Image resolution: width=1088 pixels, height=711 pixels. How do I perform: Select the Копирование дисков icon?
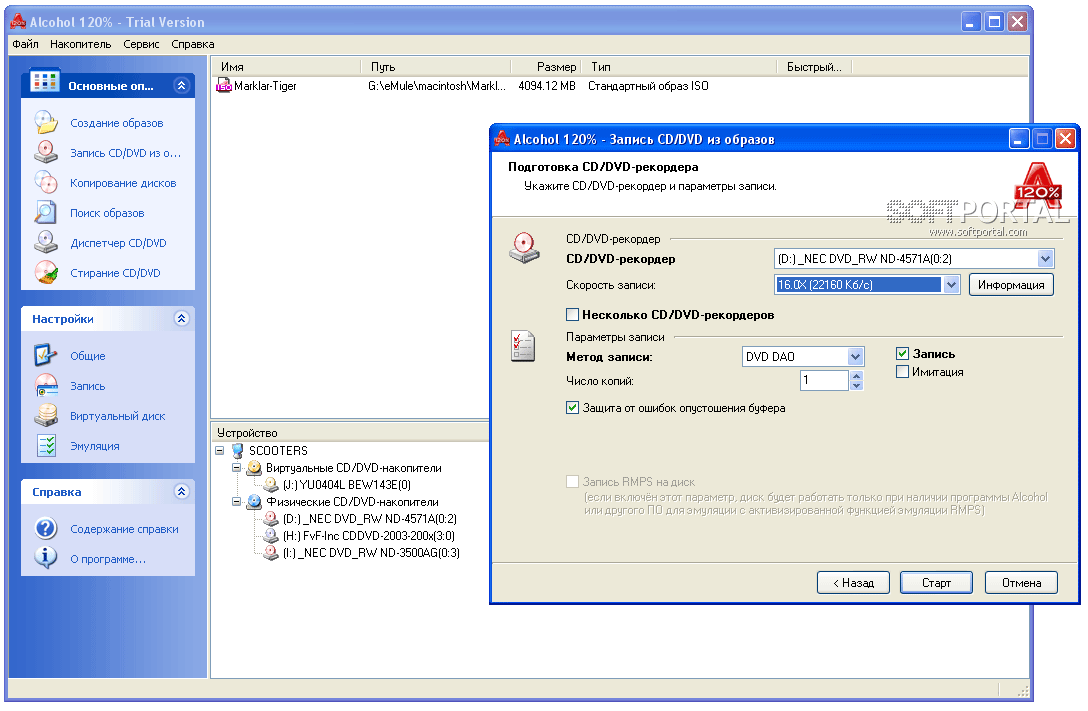pos(46,182)
